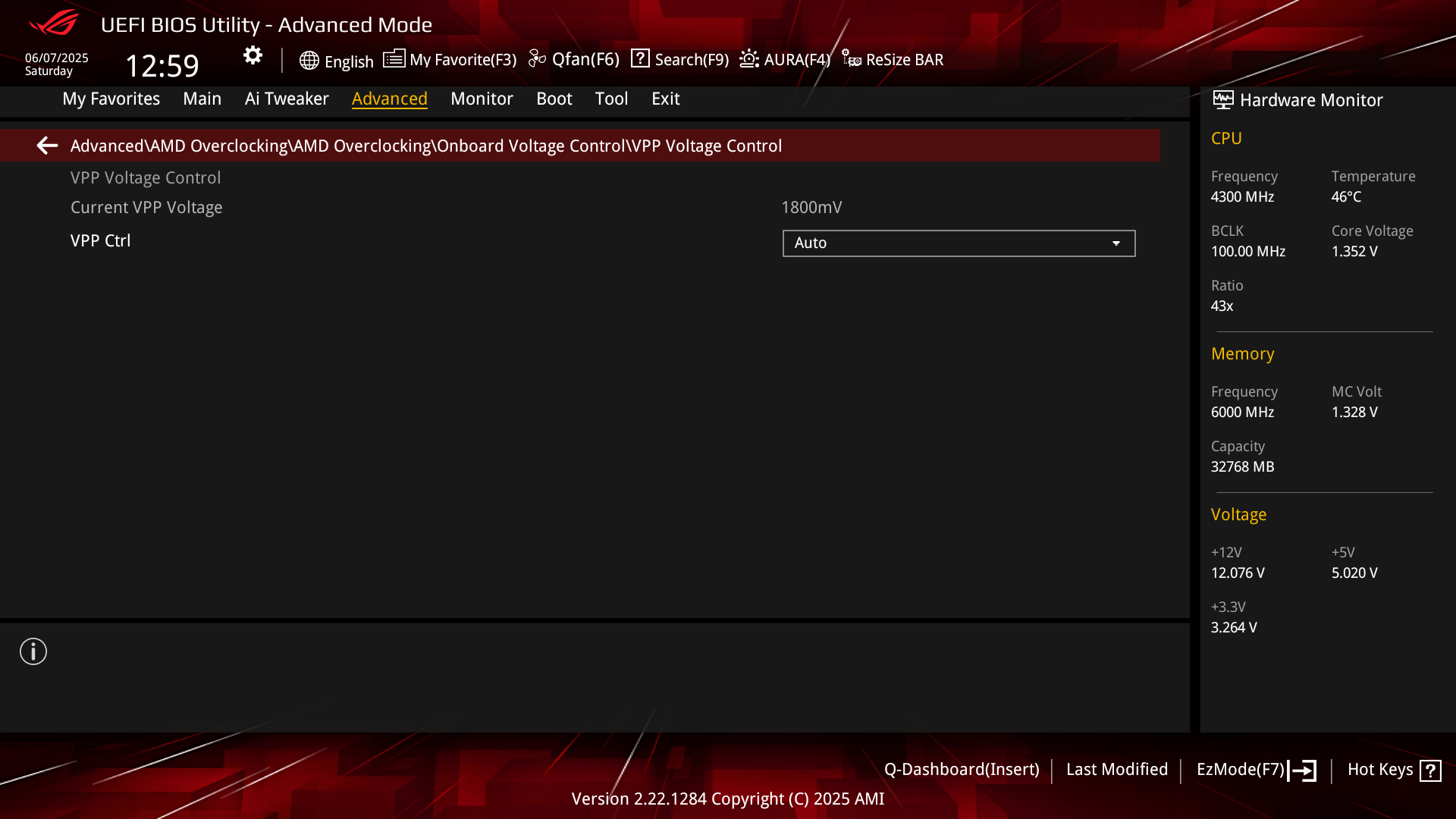Open Hot Keys help
The image size is (1456, 819).
pos(1380,770)
